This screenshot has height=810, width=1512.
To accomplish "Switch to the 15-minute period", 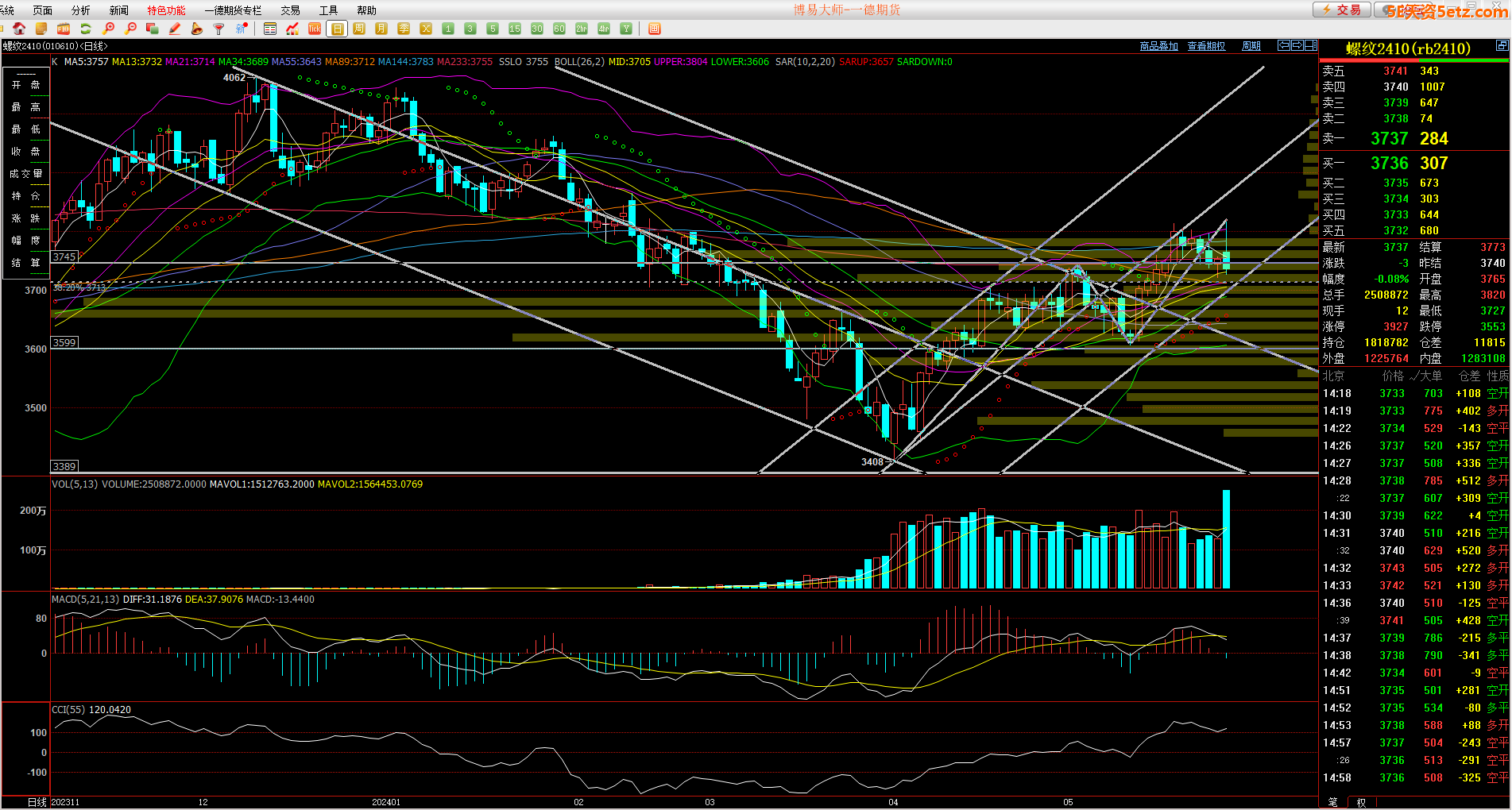I will click(515, 29).
